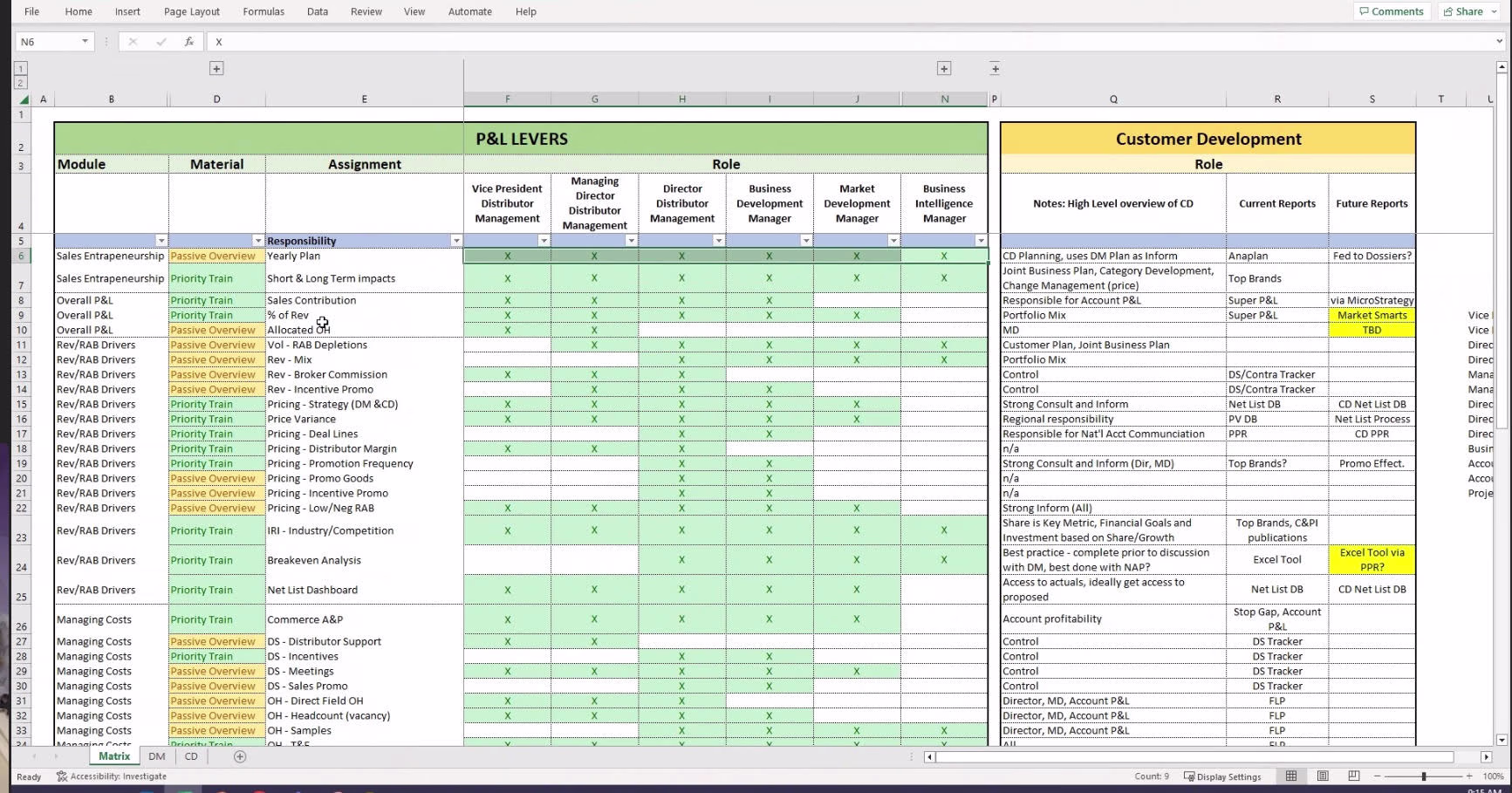Open the Review ribbon tab
The image size is (1512, 793).
click(366, 11)
